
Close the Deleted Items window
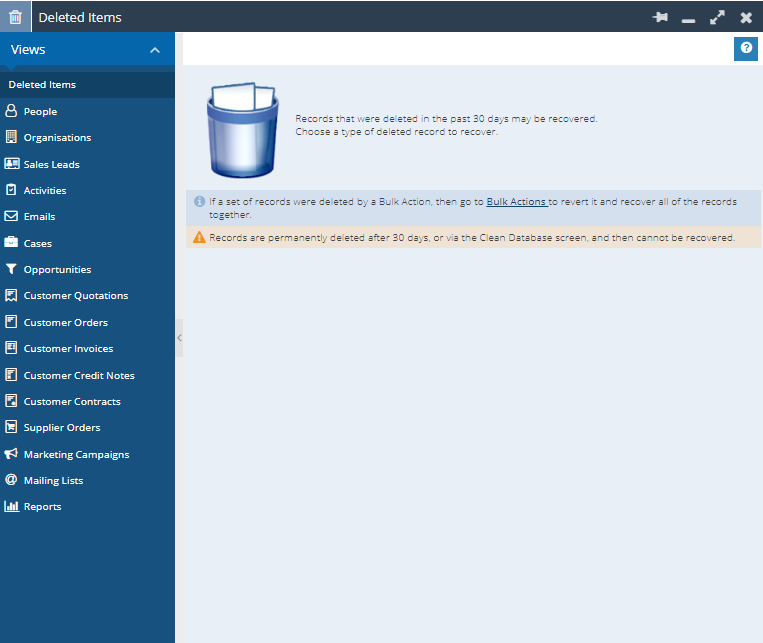click(746, 18)
